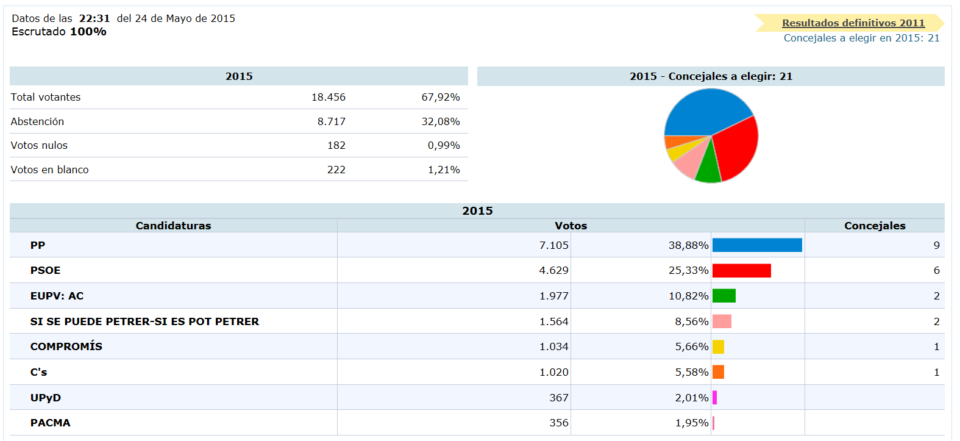The height and width of the screenshot is (441, 960).
Task: Click the blue PP percentage bar
Action: click(757, 245)
